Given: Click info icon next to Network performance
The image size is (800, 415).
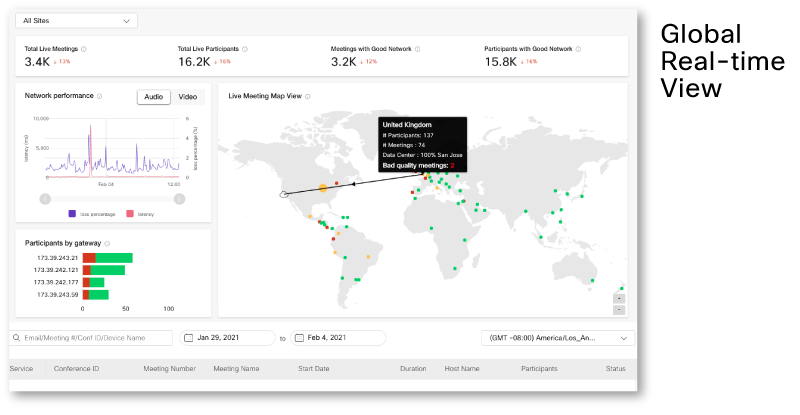Looking at the screenshot, I should pos(99,96).
